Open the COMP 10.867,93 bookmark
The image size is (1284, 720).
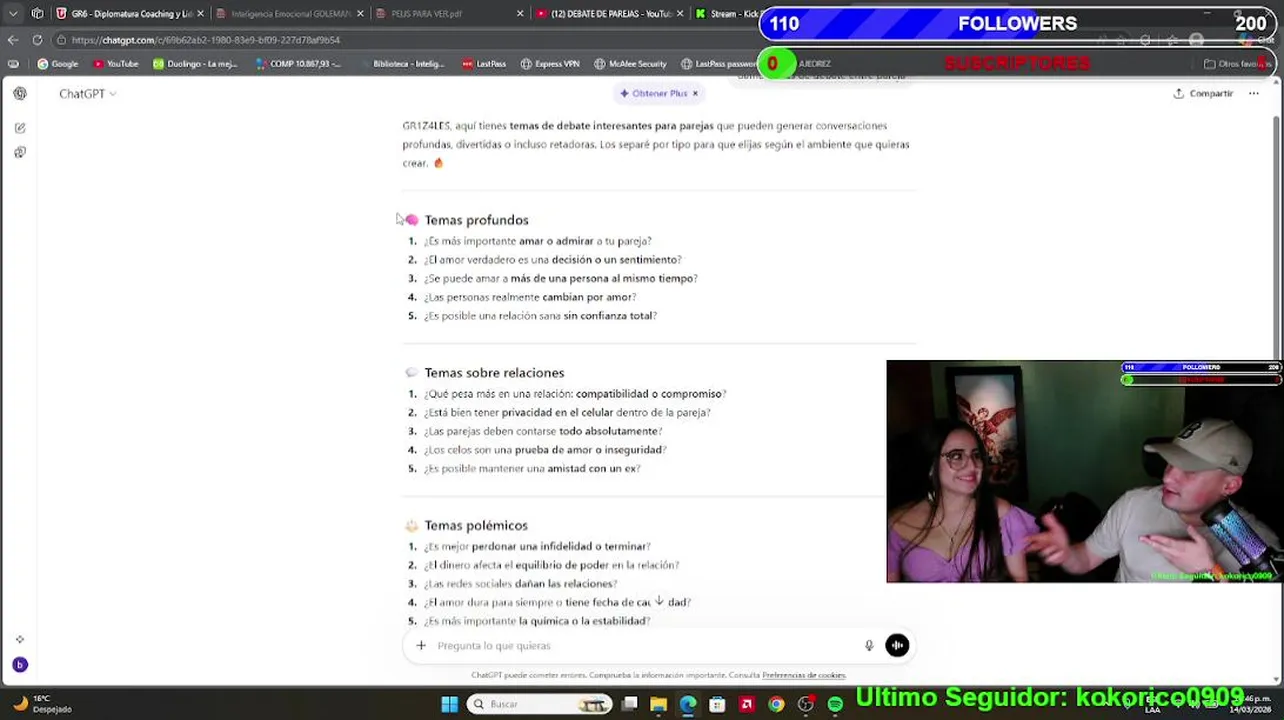pos(298,64)
